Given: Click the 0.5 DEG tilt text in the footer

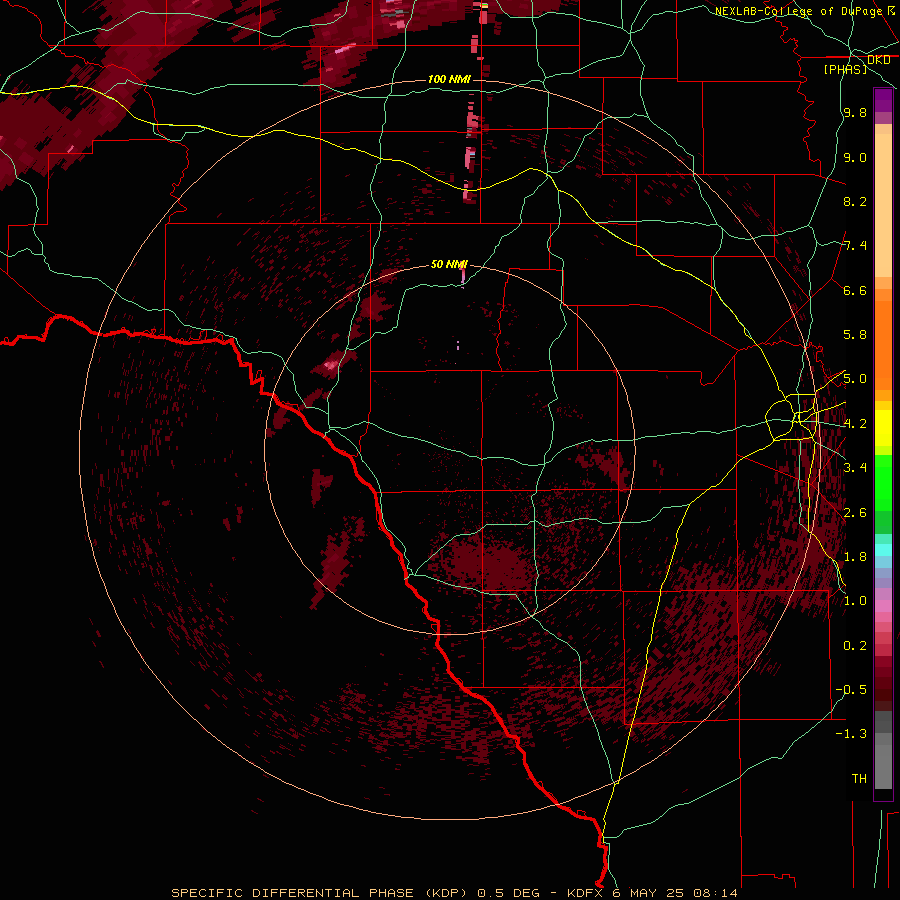Looking at the screenshot, I should [509, 893].
